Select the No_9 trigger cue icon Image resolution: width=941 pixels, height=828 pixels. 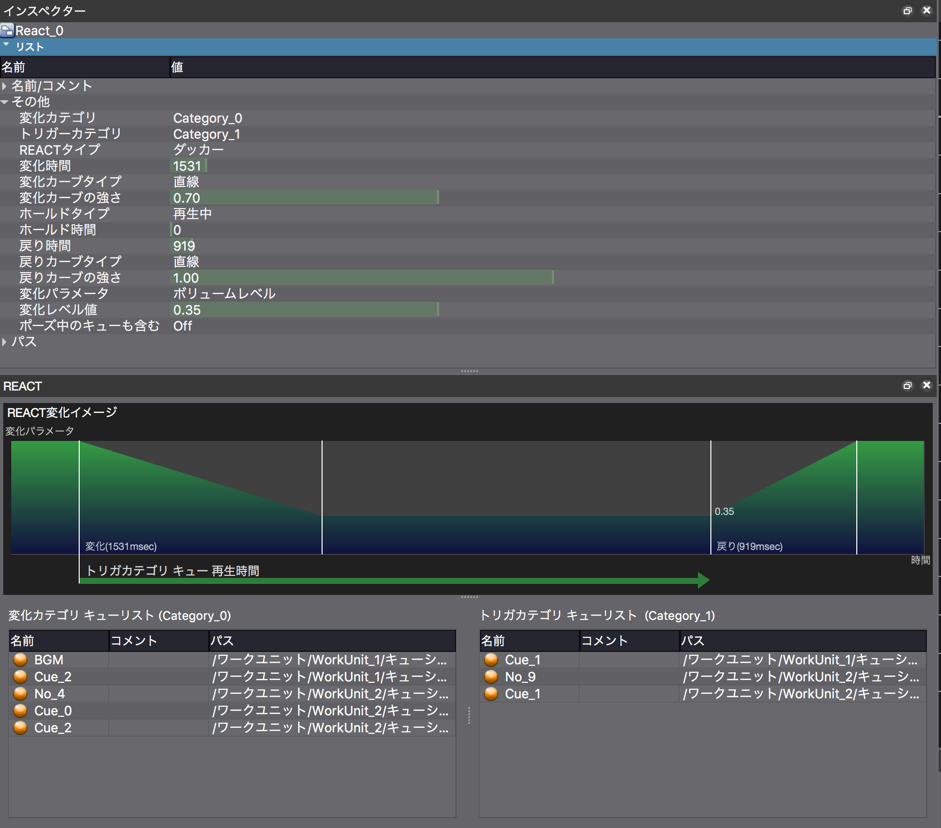pyautogui.click(x=491, y=677)
